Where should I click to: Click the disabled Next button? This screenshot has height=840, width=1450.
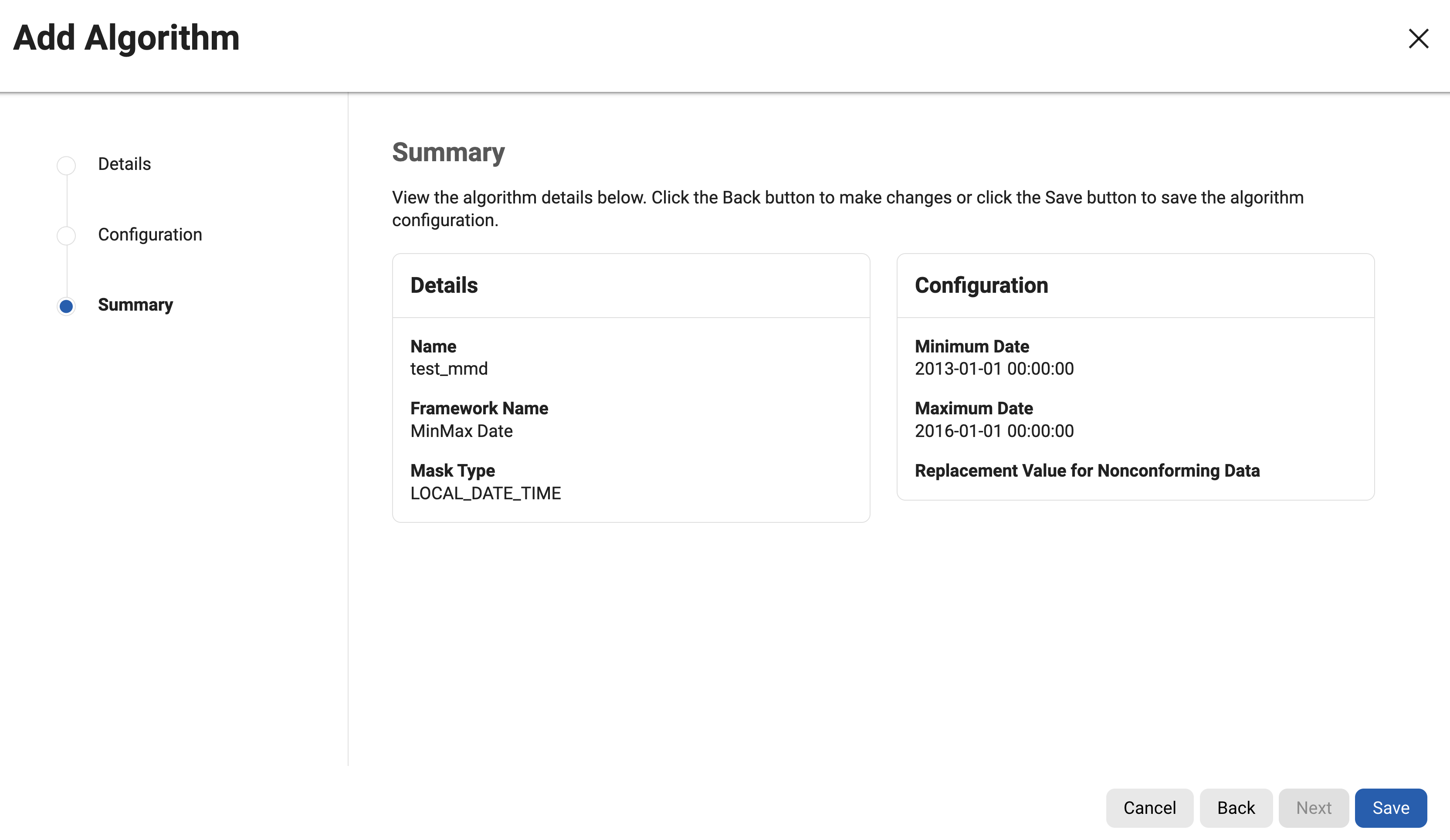pyautogui.click(x=1313, y=807)
